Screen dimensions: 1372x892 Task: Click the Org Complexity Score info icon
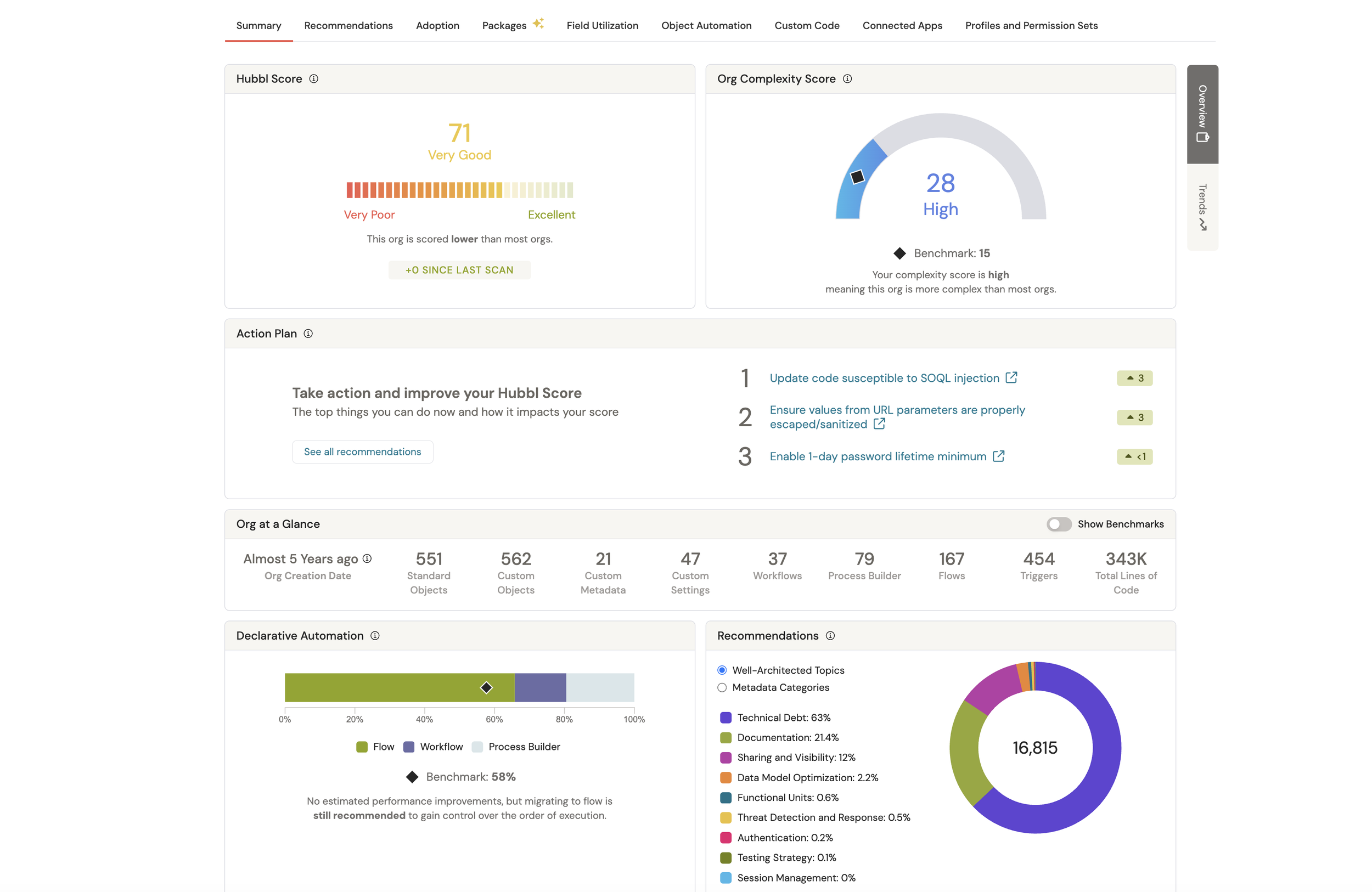pyautogui.click(x=847, y=79)
